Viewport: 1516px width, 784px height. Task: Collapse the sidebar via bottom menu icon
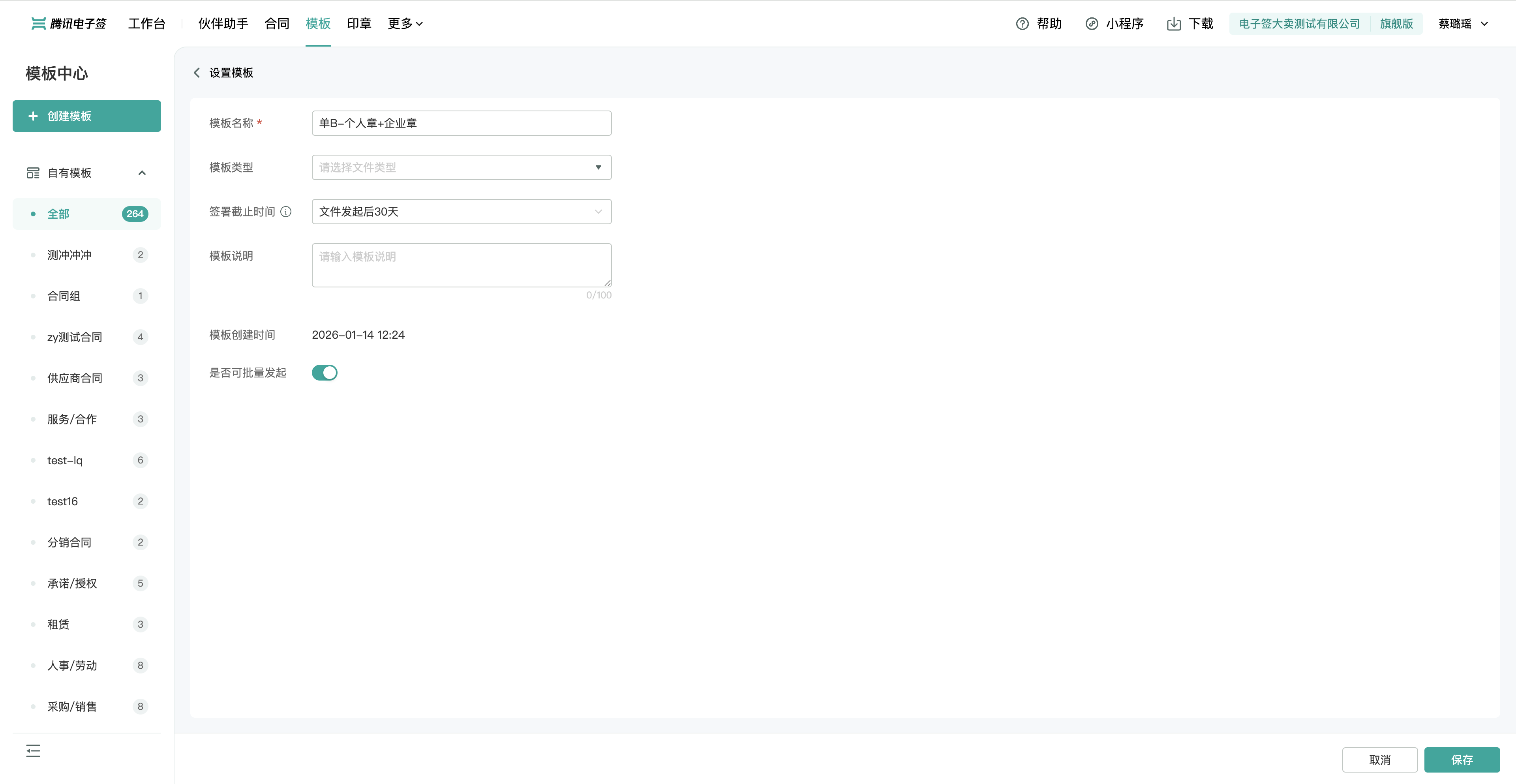(x=33, y=750)
